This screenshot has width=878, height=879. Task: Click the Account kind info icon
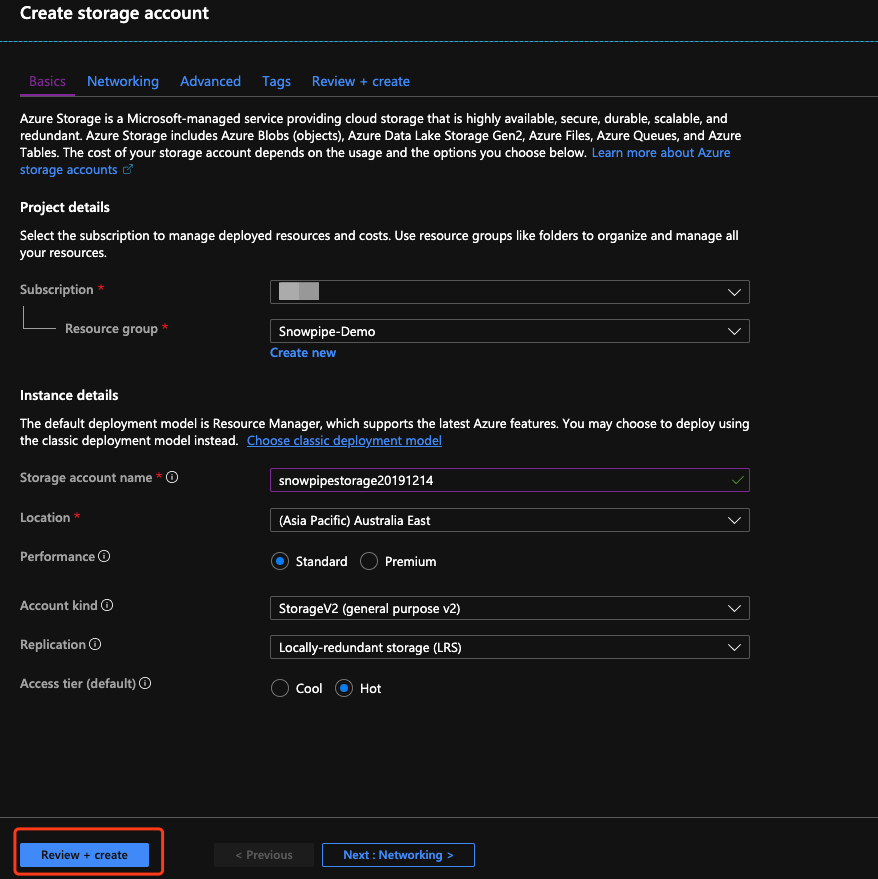pos(107,605)
